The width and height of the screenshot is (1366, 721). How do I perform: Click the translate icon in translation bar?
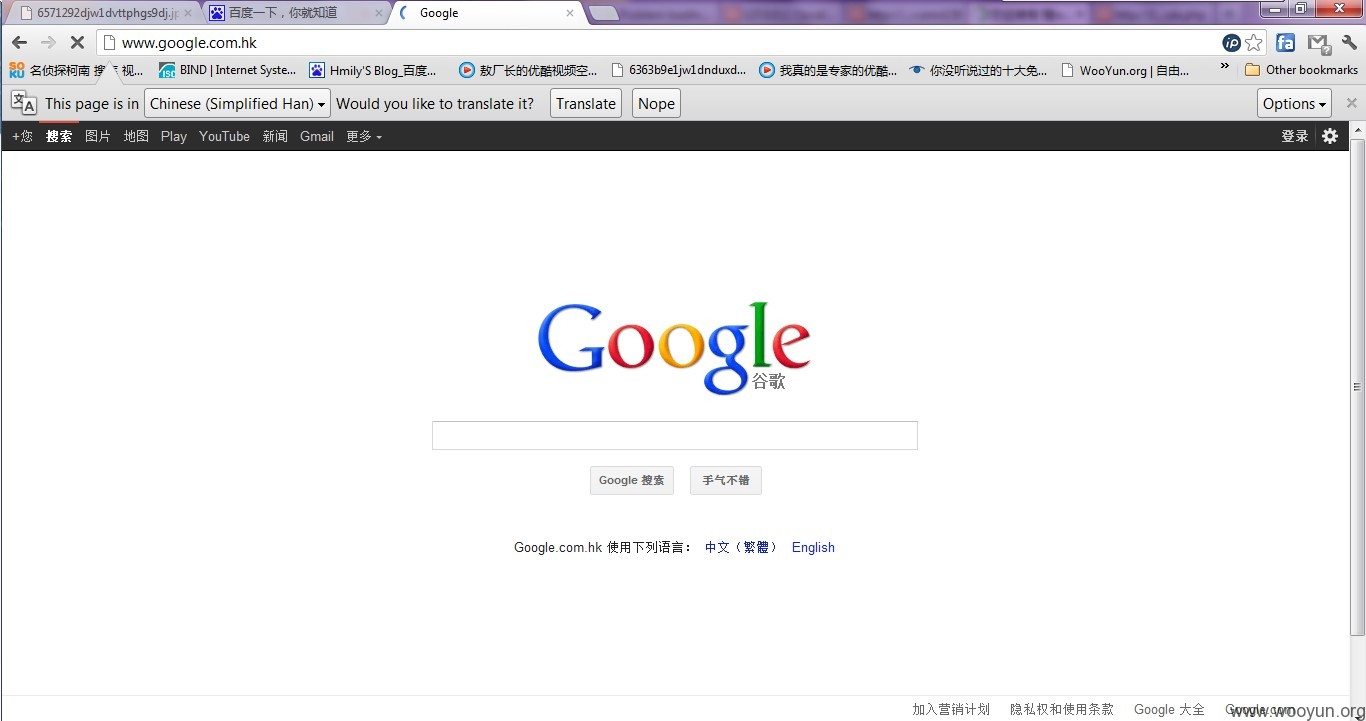tap(23, 103)
